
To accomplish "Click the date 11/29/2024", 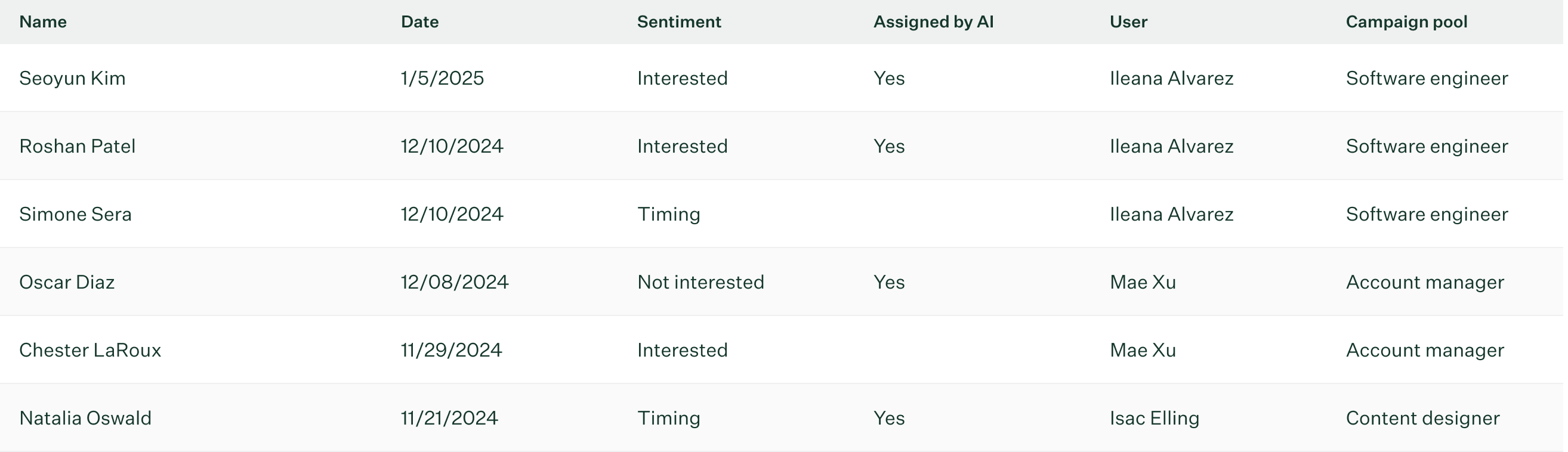I will 452,351.
